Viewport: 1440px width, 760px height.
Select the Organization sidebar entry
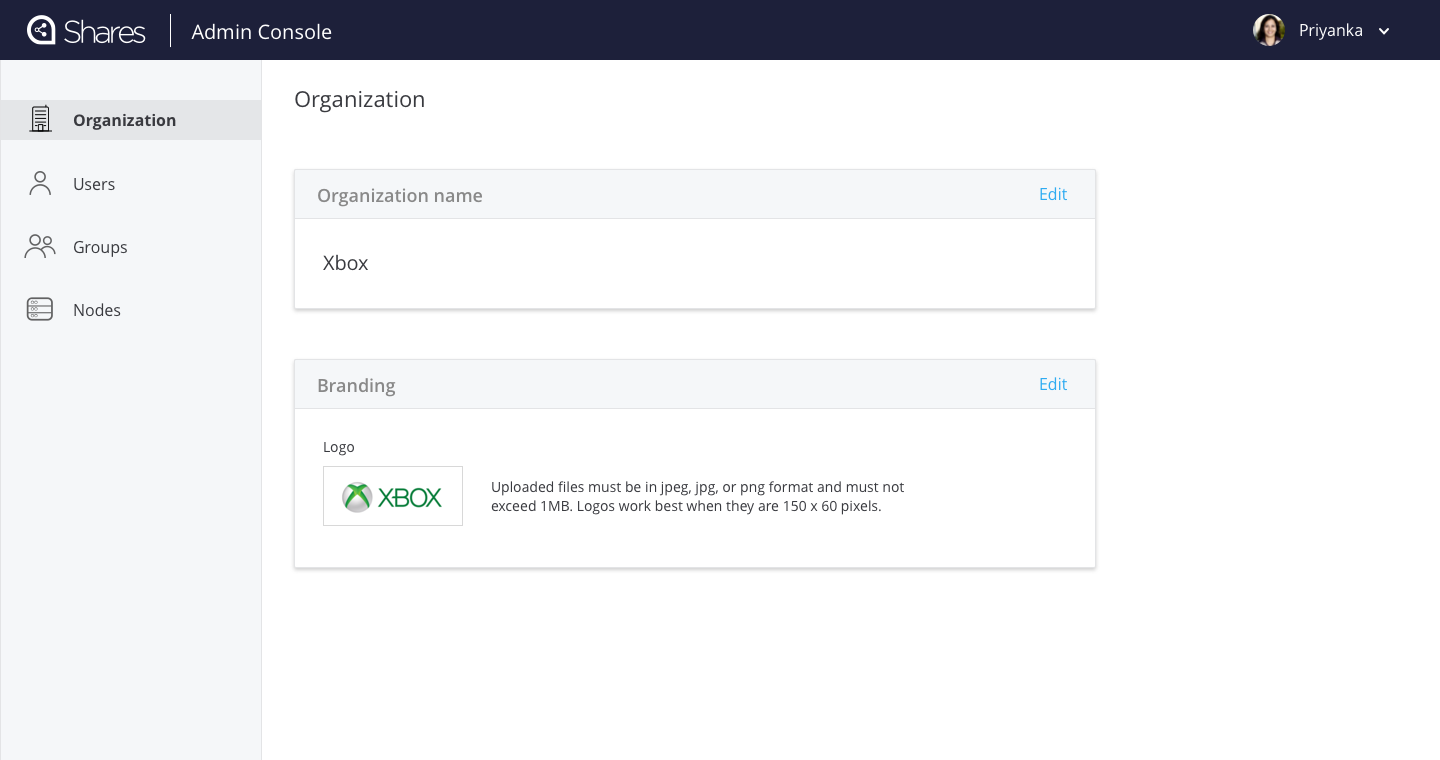(124, 120)
